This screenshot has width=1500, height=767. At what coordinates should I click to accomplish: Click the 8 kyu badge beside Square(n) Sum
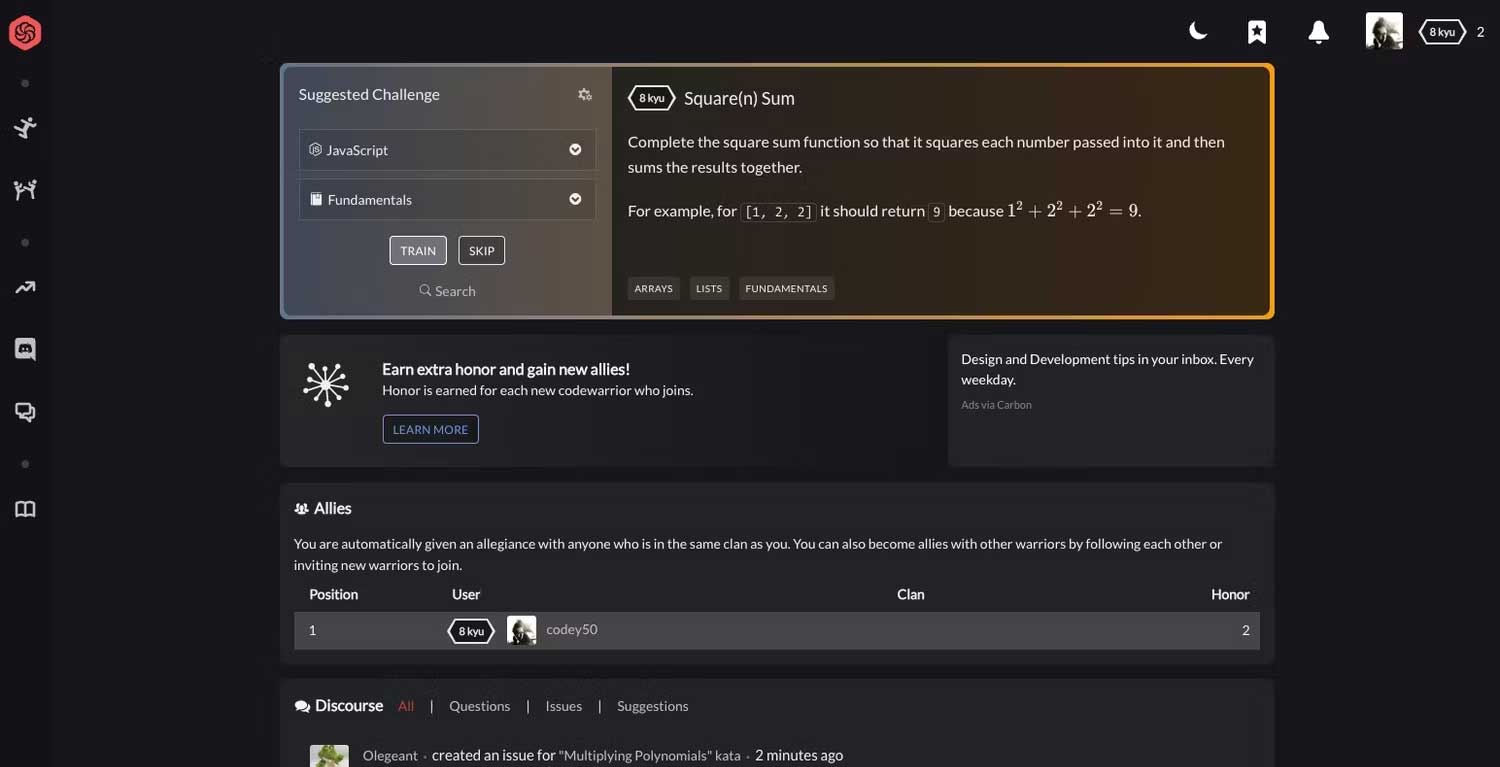(652, 98)
